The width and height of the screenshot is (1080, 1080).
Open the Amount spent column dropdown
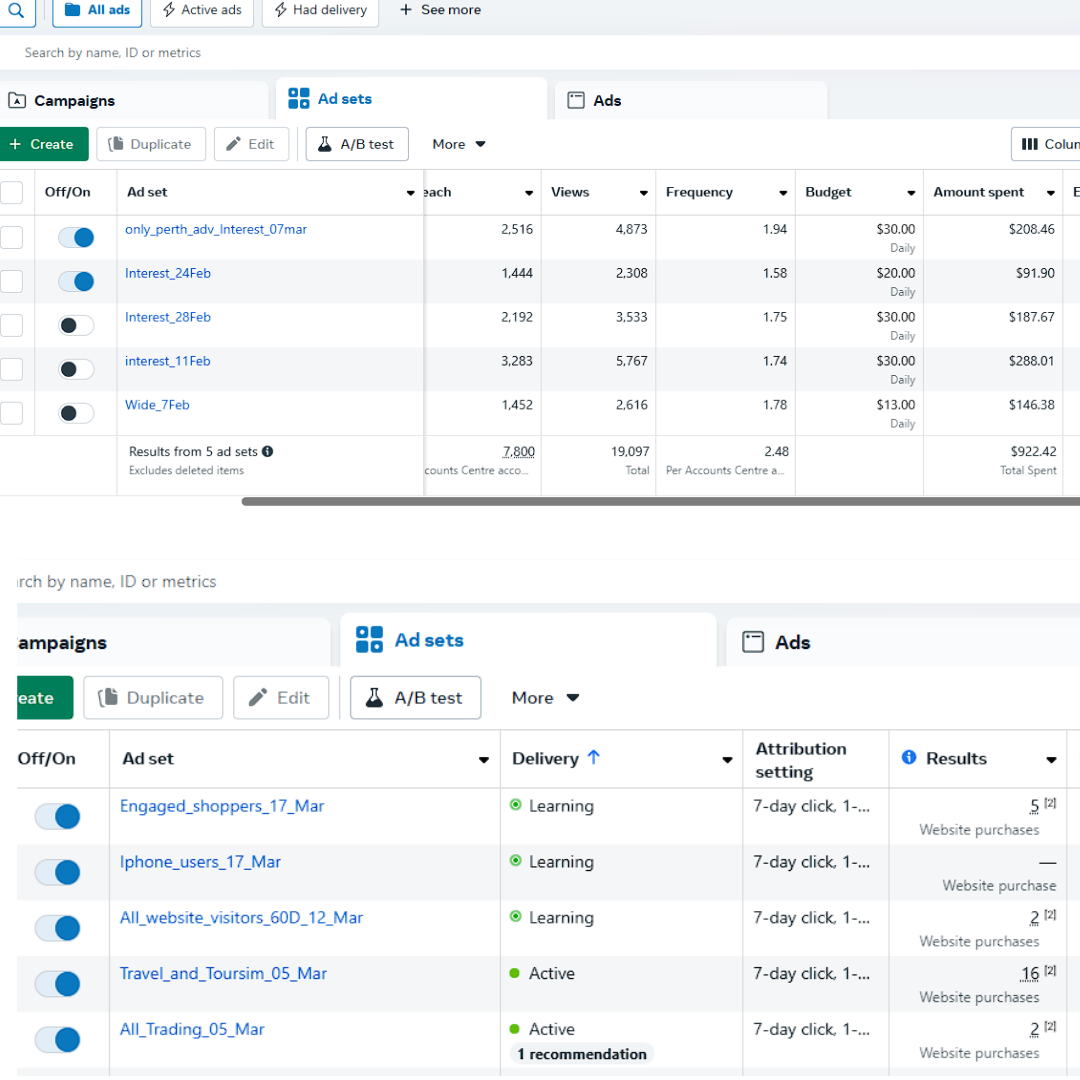point(1050,193)
